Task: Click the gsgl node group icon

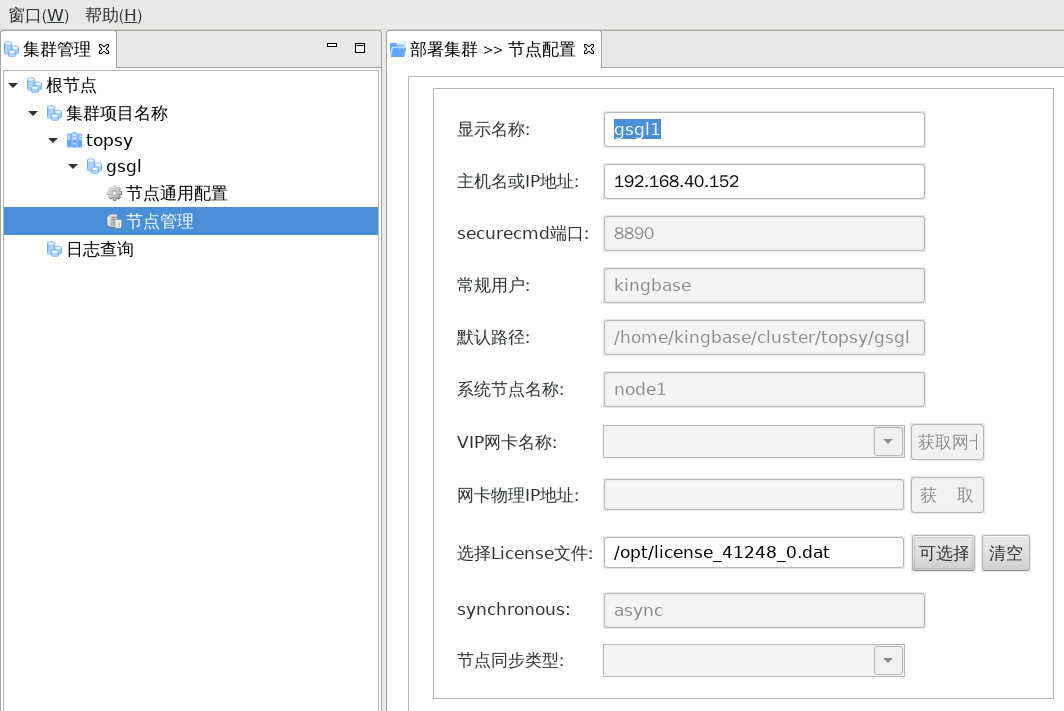Action: (94, 167)
